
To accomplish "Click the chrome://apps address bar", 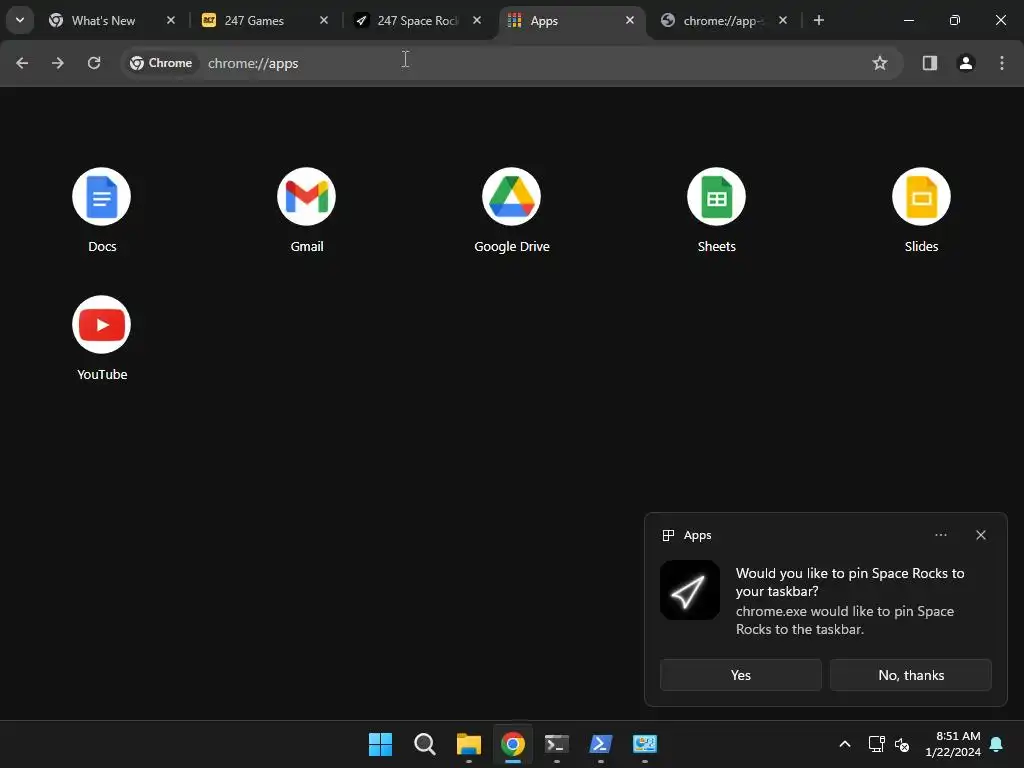I will pyautogui.click(x=511, y=63).
